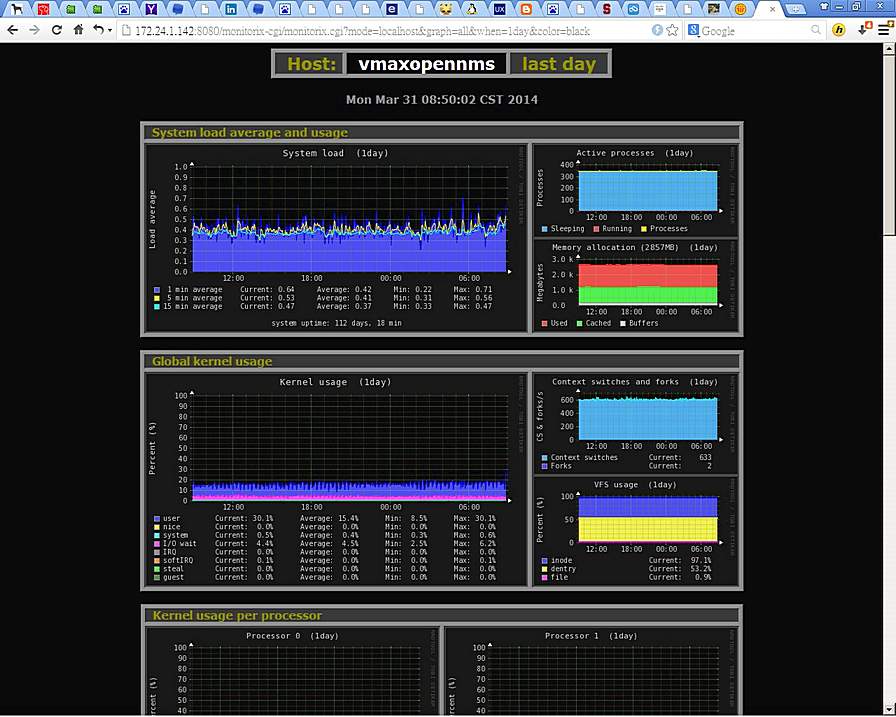Click the 'I/O wait' legend label
896x717 pixels.
179,544
